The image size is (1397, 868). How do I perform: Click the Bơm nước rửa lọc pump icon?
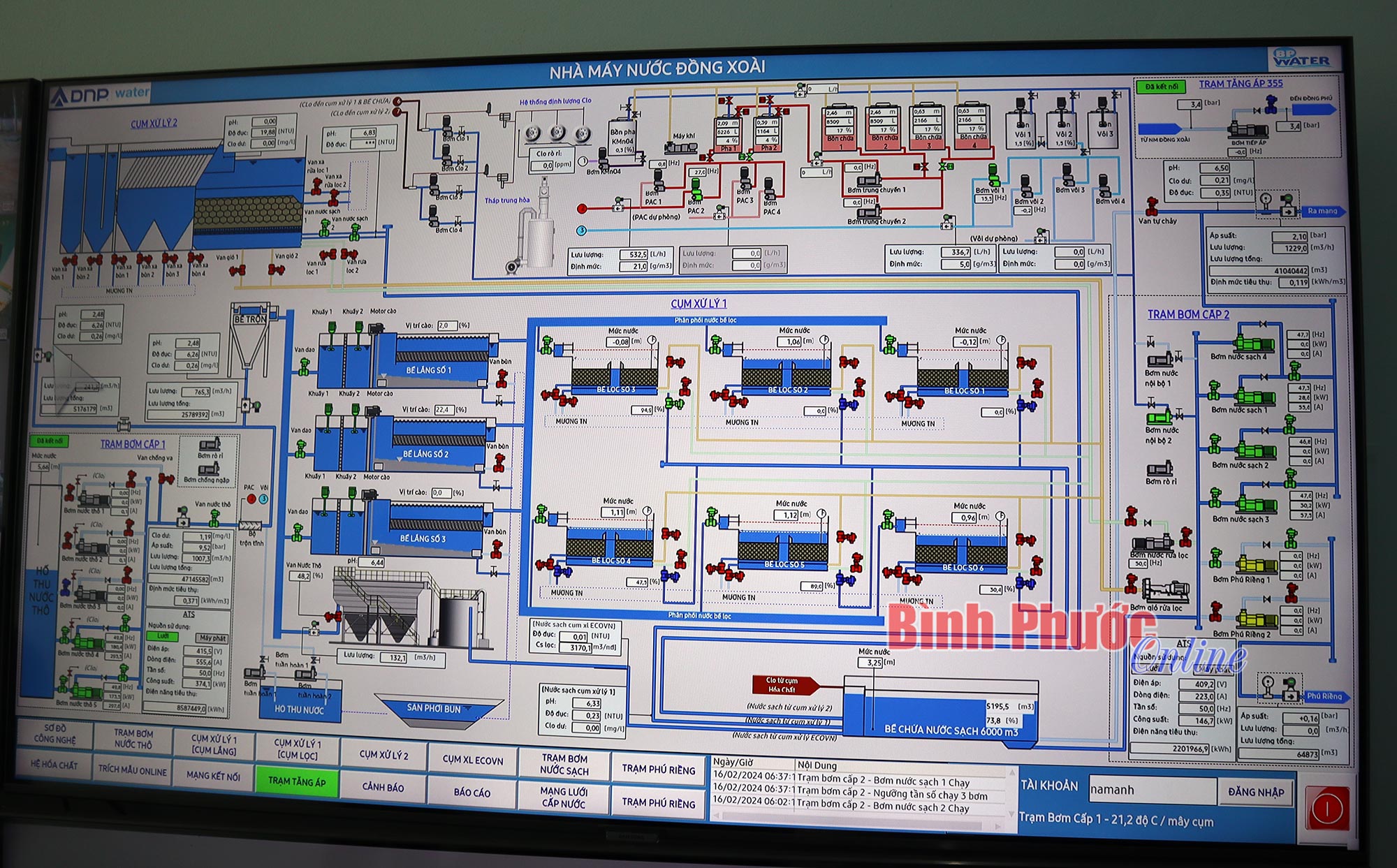(1153, 543)
